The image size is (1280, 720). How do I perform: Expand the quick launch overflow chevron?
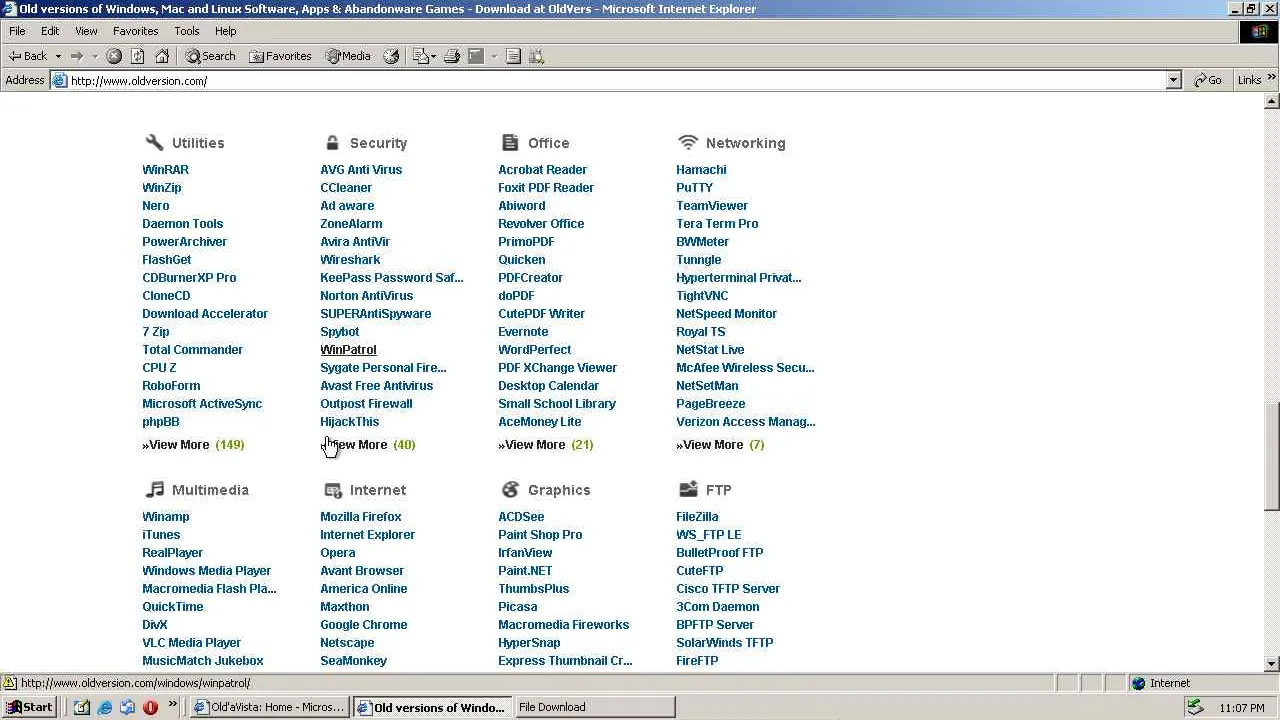(x=172, y=705)
